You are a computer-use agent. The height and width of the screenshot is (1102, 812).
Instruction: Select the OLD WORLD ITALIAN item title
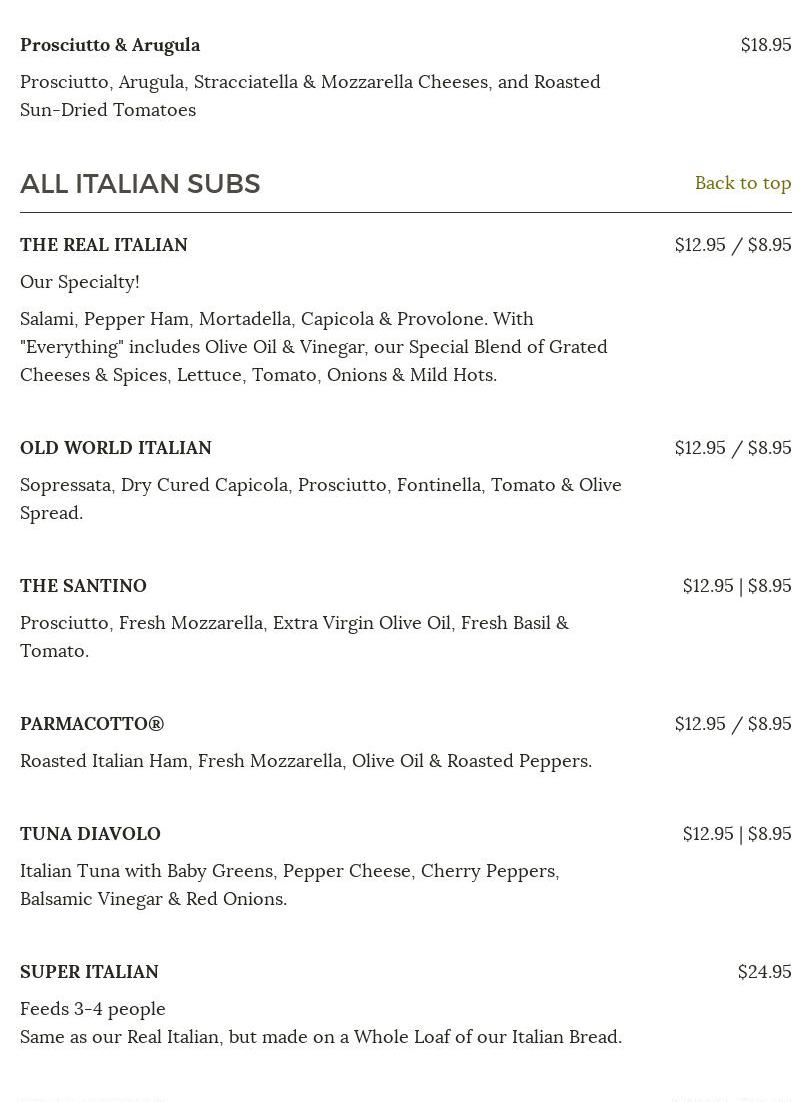[x=116, y=448]
